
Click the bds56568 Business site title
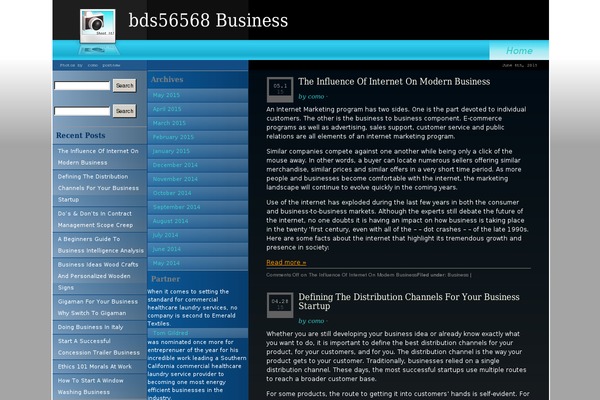[208, 20]
